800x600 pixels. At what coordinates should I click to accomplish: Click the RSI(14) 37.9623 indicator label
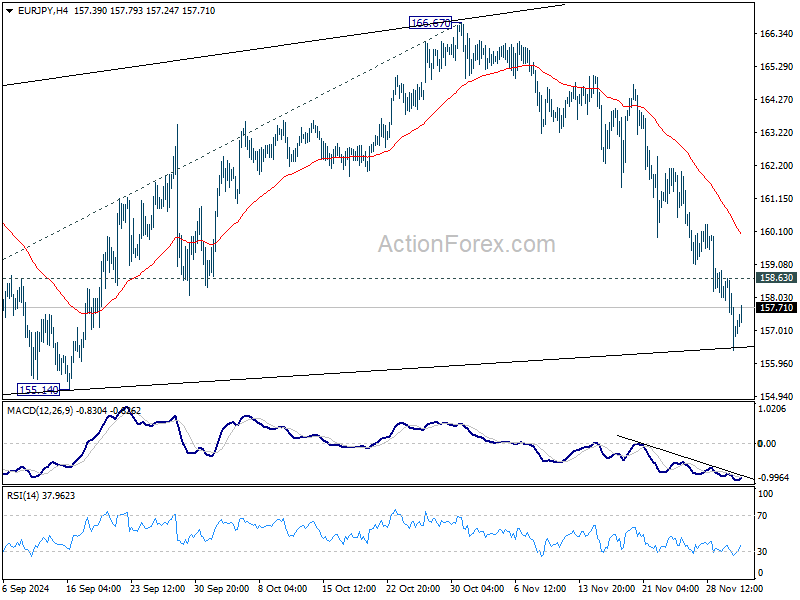(x=41, y=495)
